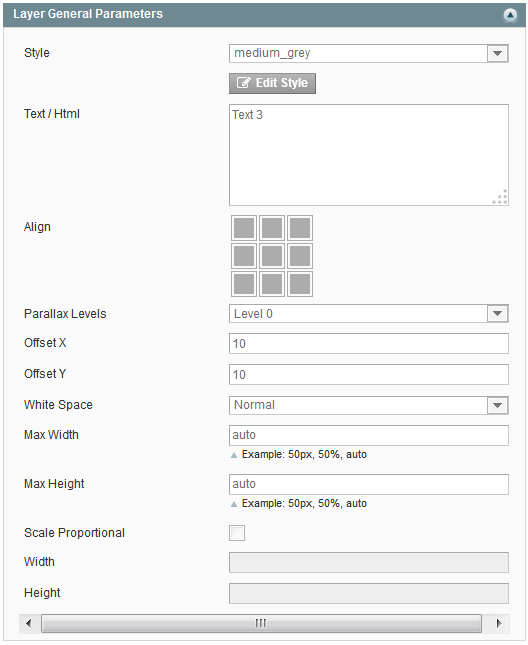Screen dimensions: 528x645
Task: Select the middle-left align square
Action: 244,256
